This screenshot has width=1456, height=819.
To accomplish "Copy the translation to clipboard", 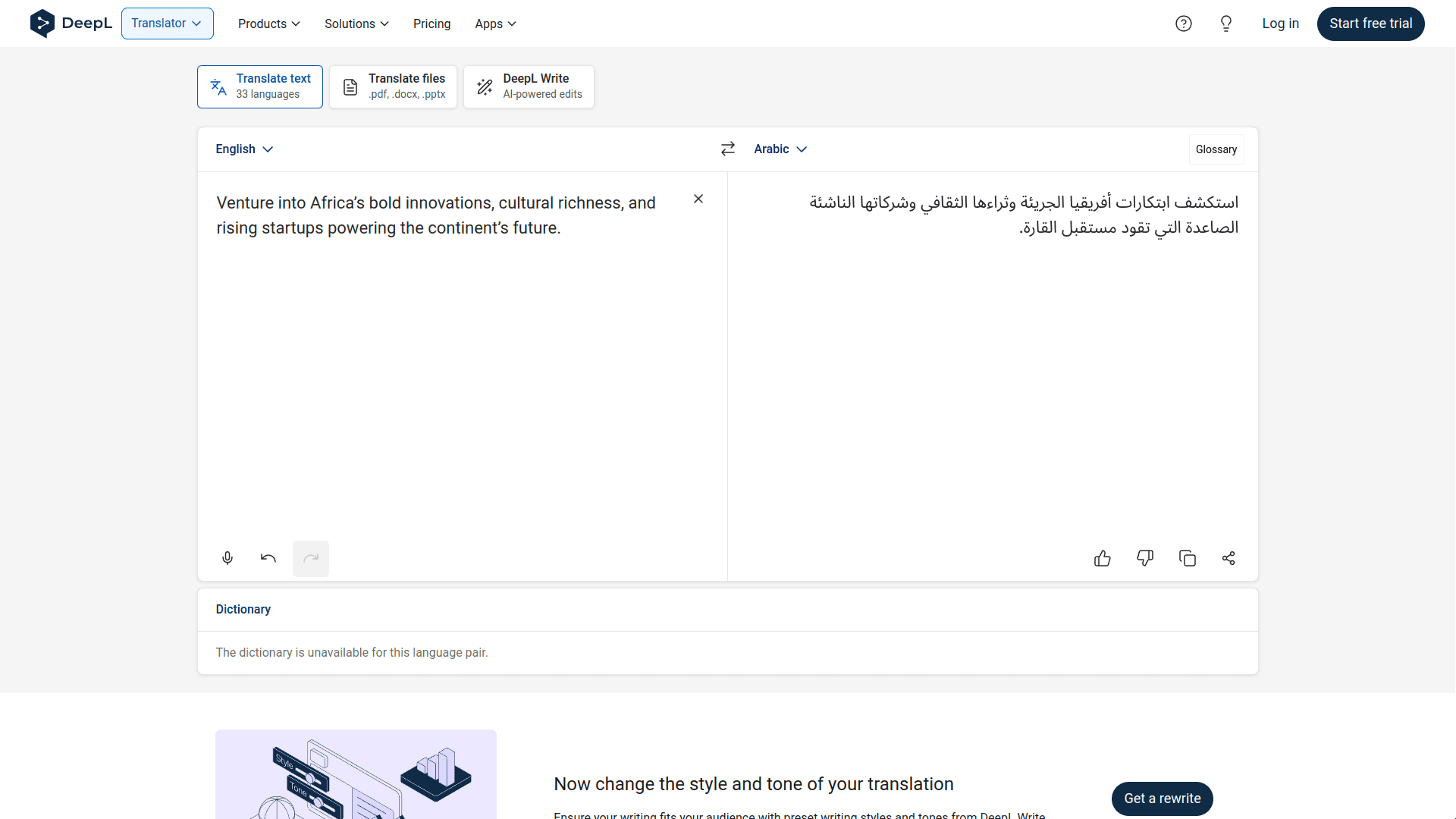I will click(x=1188, y=558).
